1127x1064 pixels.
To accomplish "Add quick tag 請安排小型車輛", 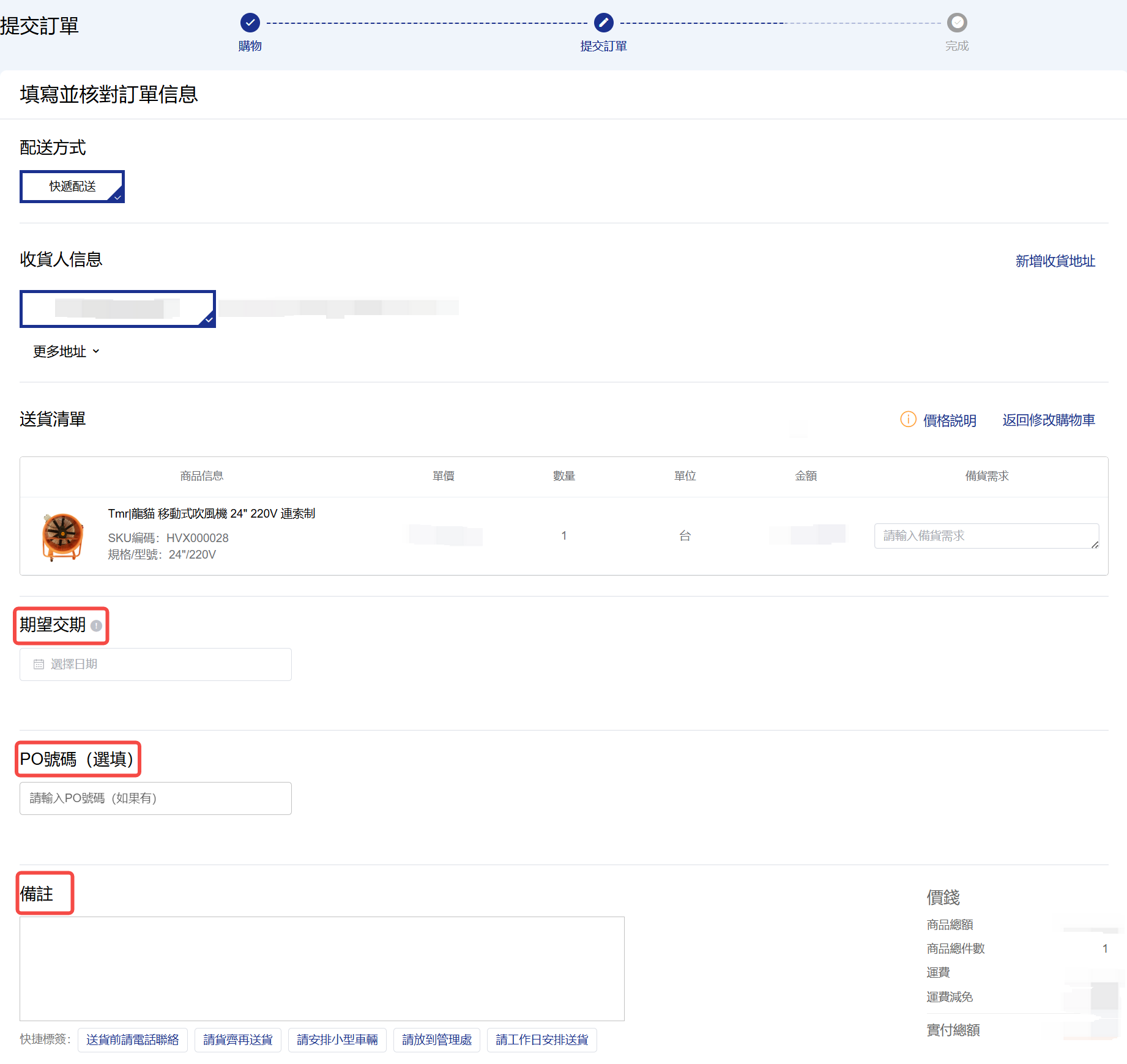I will (337, 1040).
